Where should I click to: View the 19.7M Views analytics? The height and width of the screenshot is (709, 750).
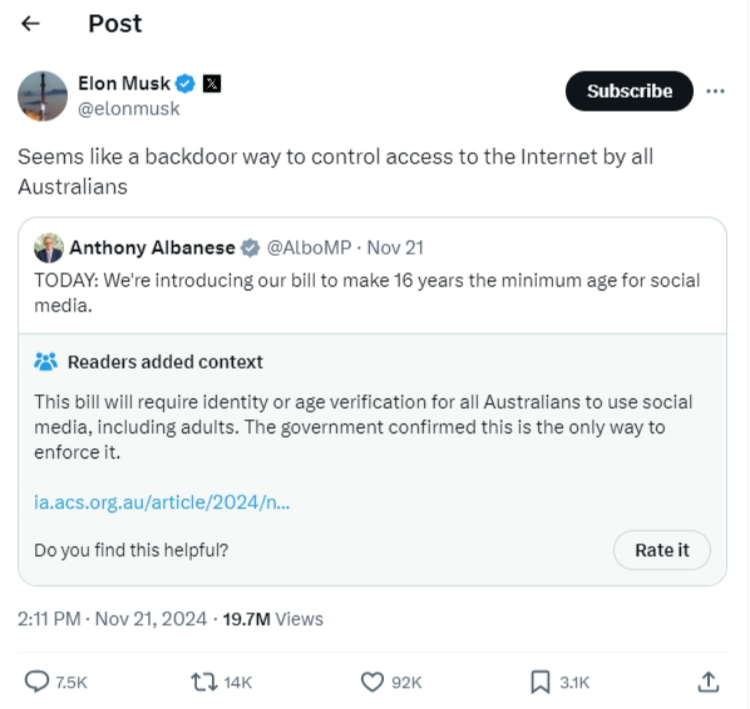click(272, 619)
